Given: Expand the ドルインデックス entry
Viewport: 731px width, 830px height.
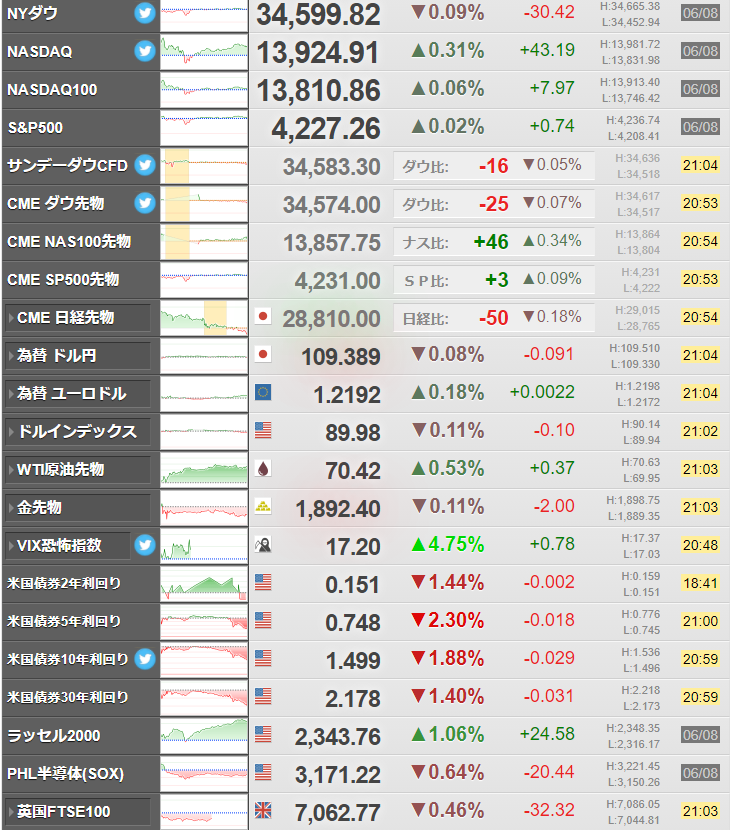Looking at the screenshot, I should pos(77,432).
